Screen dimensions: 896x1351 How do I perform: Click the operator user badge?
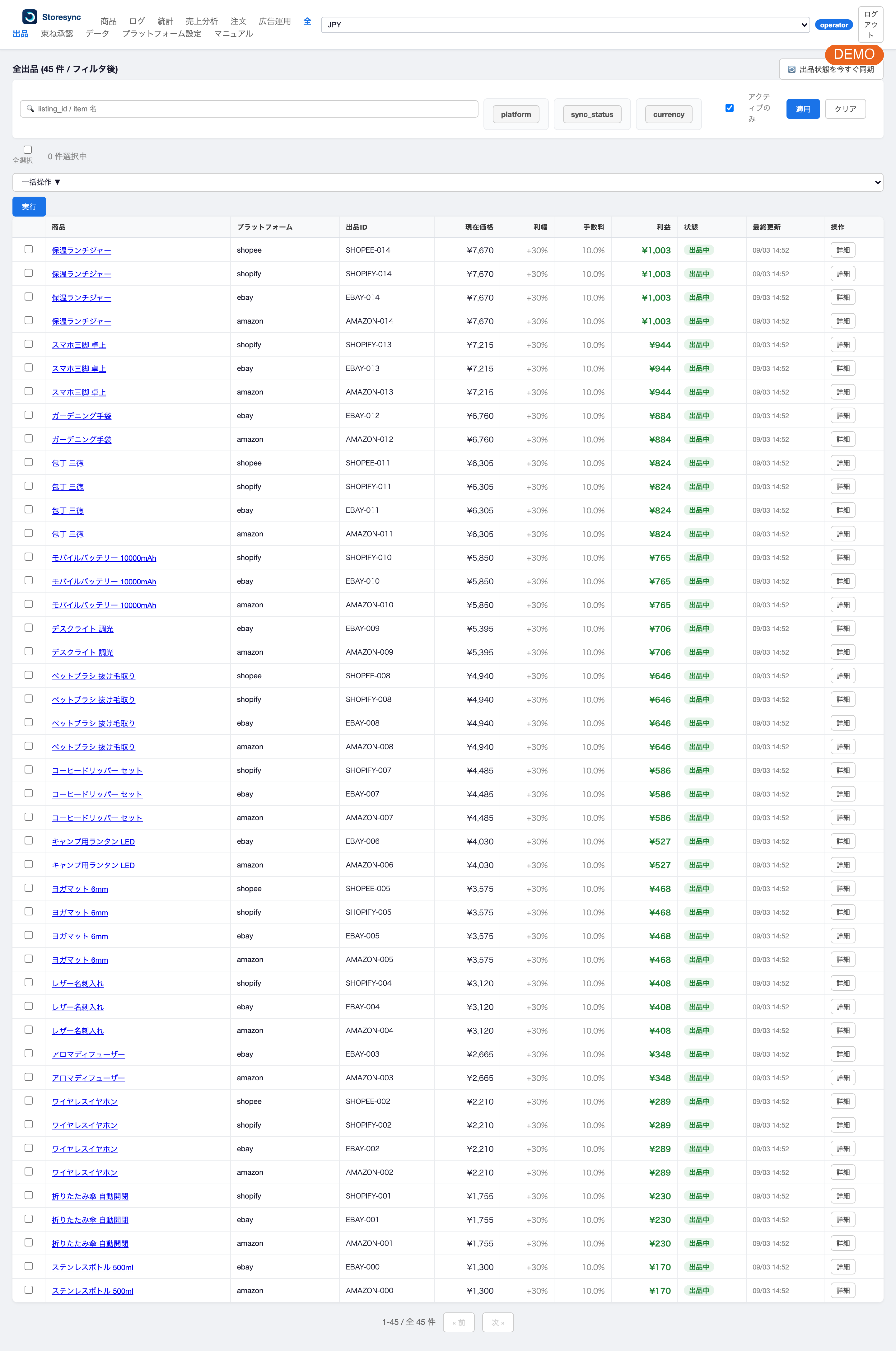click(x=834, y=25)
